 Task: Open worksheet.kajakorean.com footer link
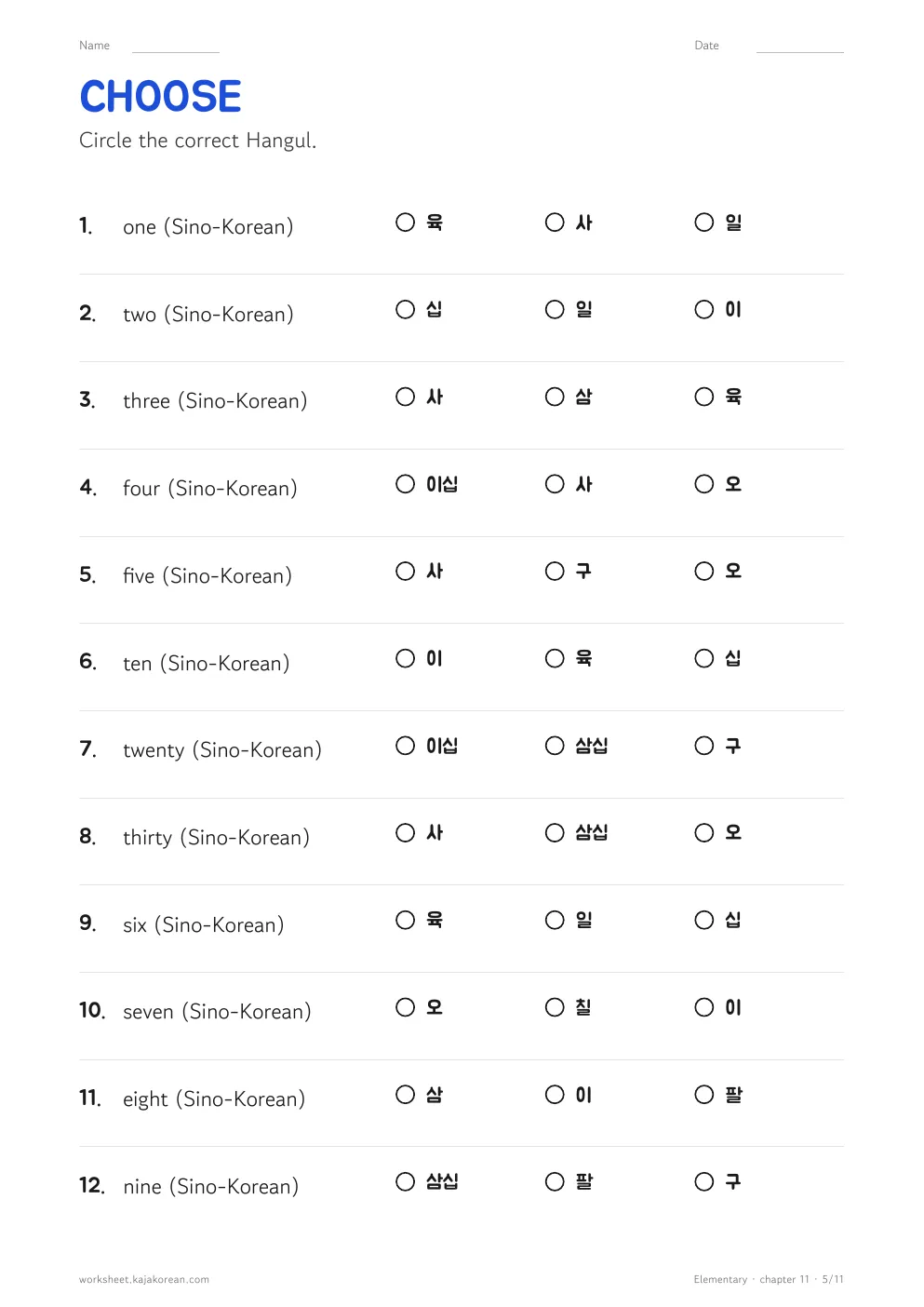(x=144, y=1280)
